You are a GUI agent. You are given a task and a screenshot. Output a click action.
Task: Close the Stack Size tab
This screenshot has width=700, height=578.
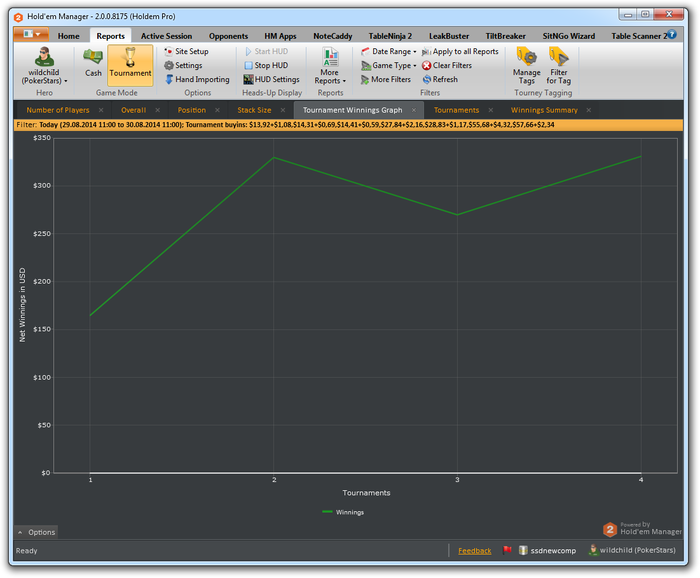click(283, 110)
